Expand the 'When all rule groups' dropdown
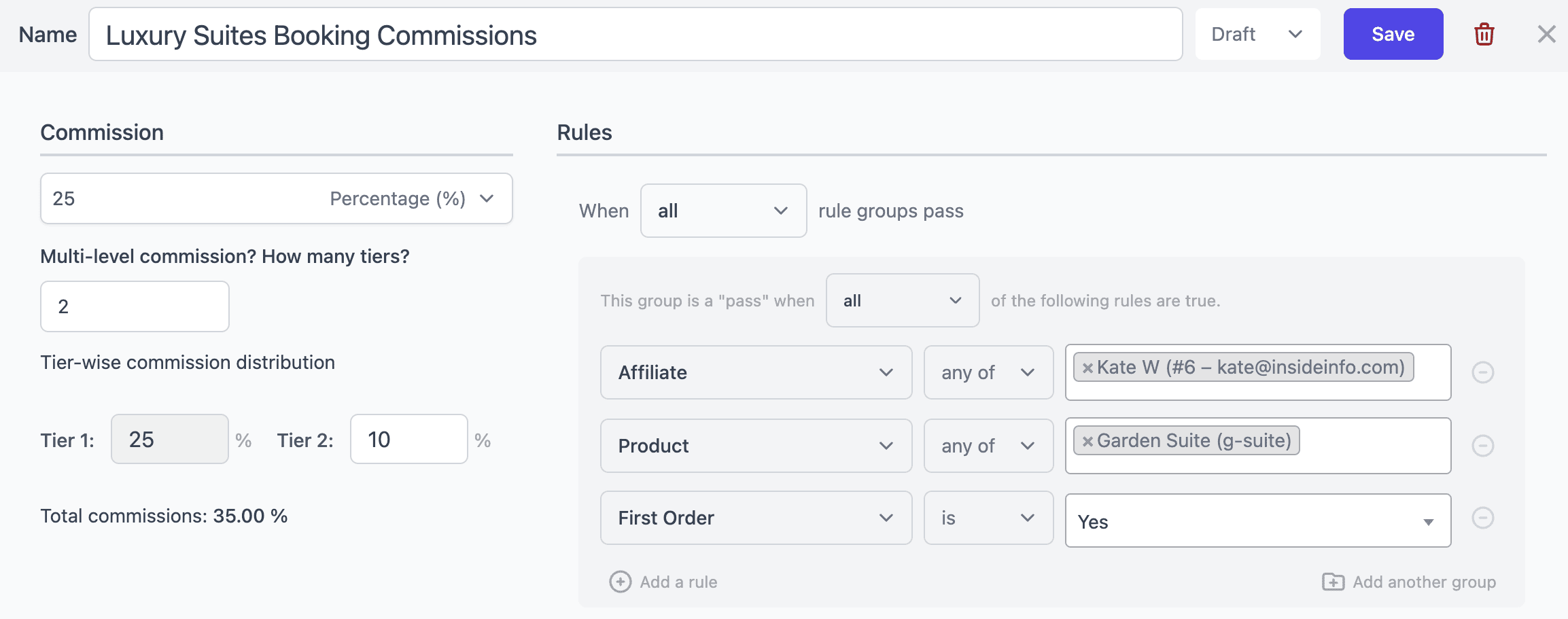 click(x=724, y=211)
